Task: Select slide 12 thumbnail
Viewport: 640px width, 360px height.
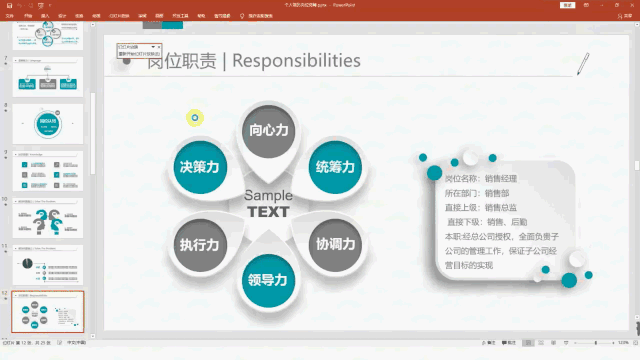Action: click(48, 311)
